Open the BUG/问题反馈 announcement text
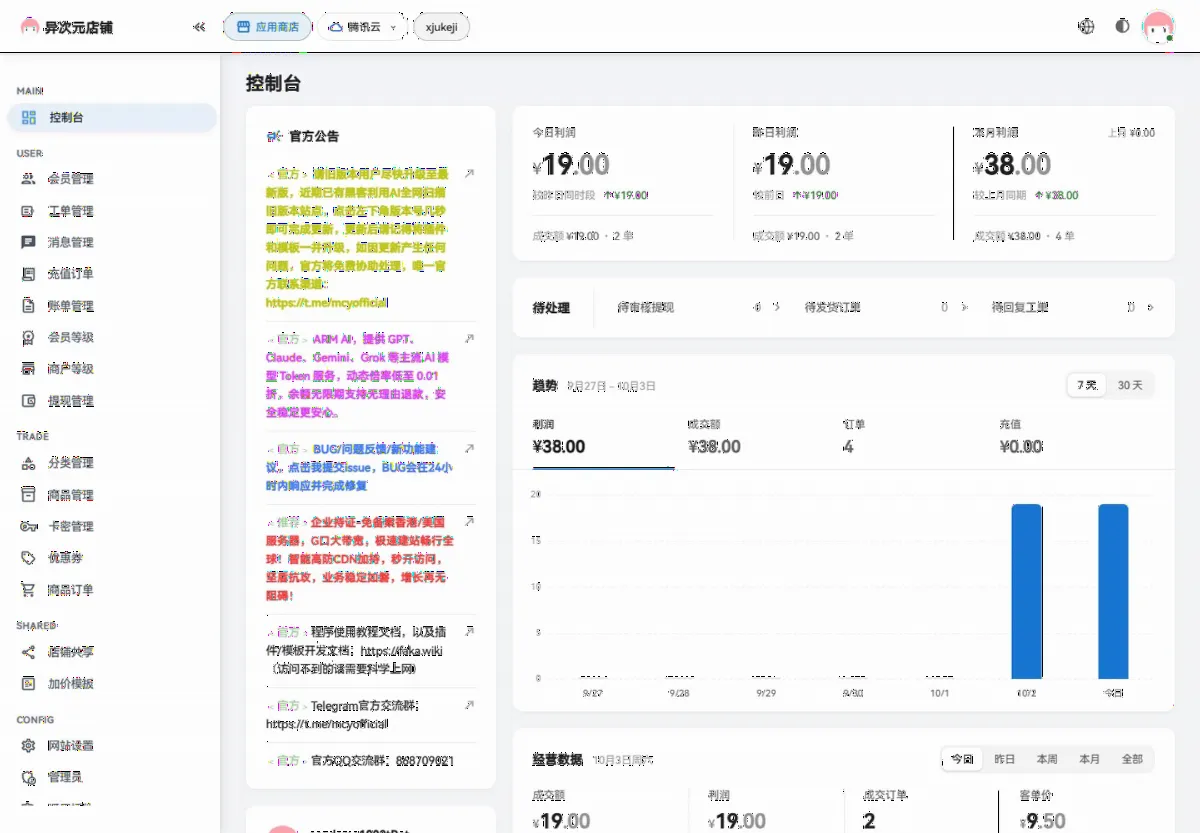The width and height of the screenshot is (1200, 833). coord(359,467)
